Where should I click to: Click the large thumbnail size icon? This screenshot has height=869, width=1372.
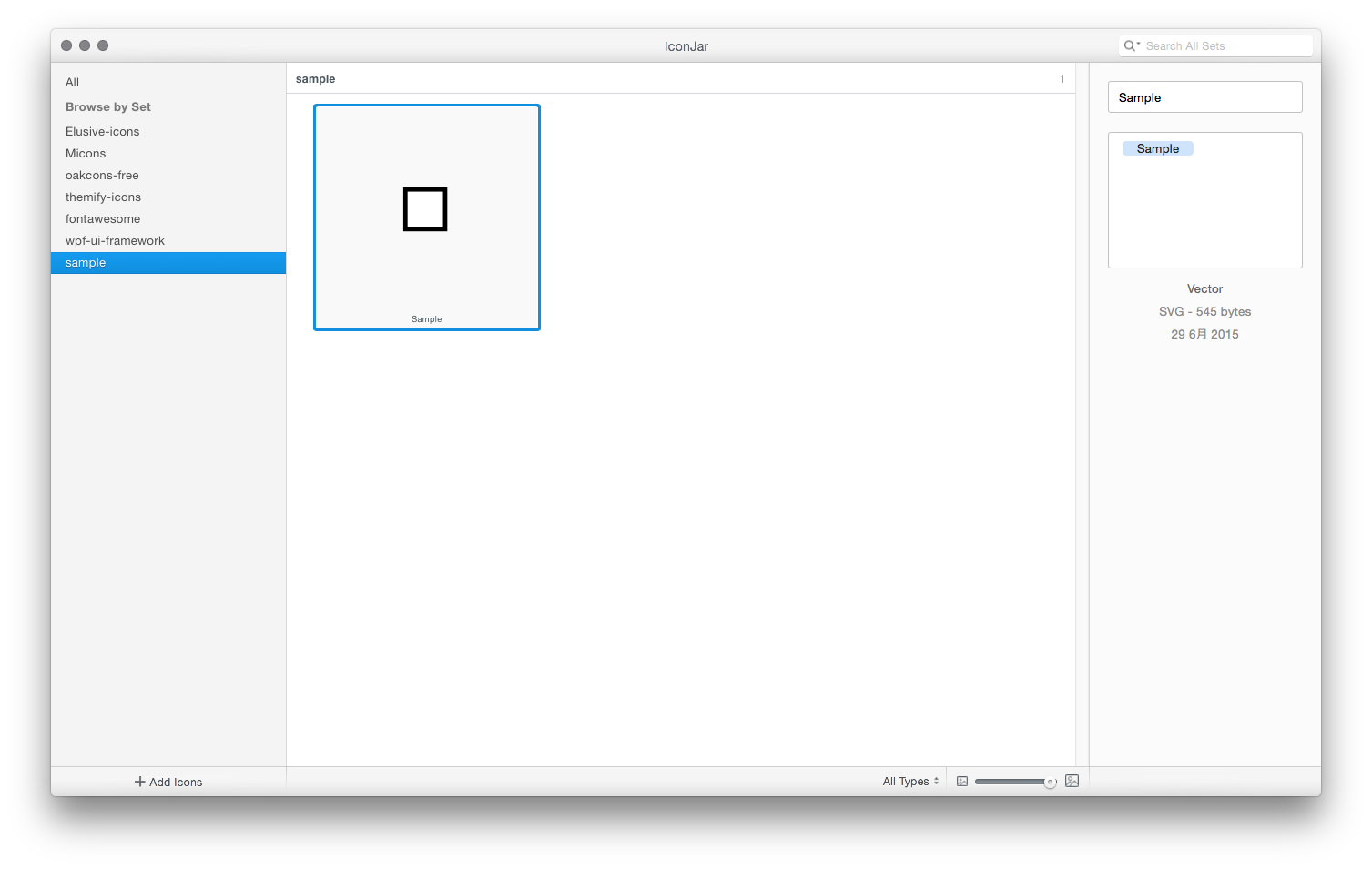click(1072, 782)
